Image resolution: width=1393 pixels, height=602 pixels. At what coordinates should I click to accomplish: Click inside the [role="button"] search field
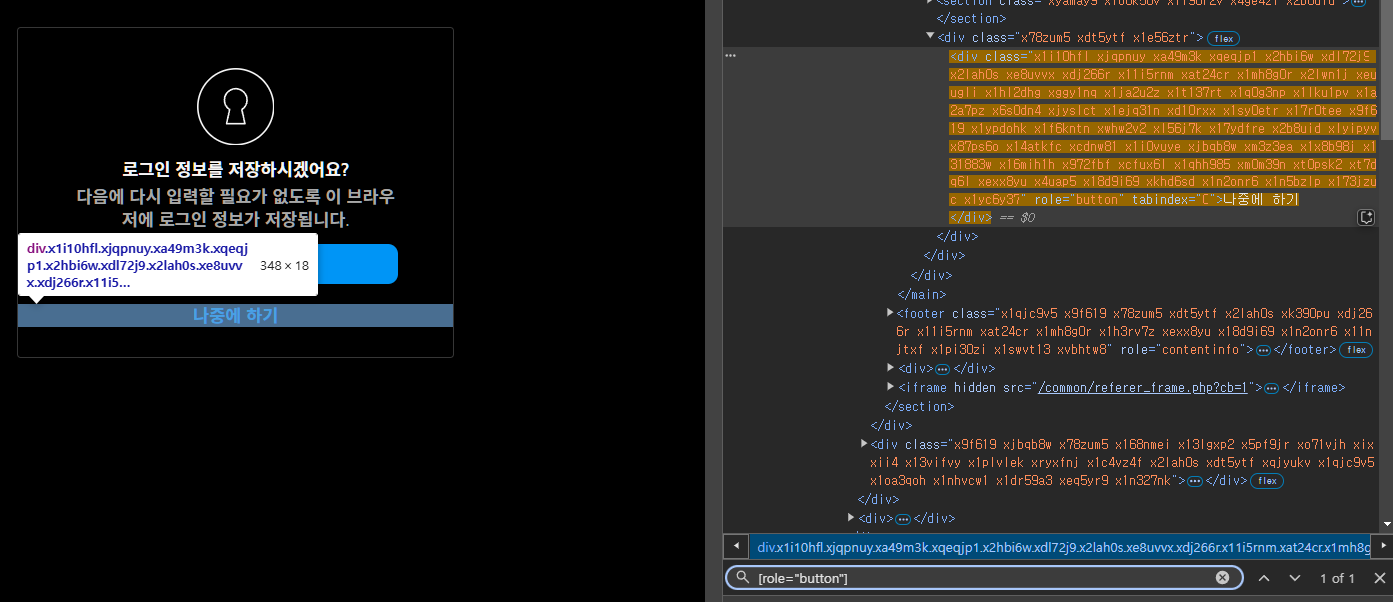coord(984,578)
